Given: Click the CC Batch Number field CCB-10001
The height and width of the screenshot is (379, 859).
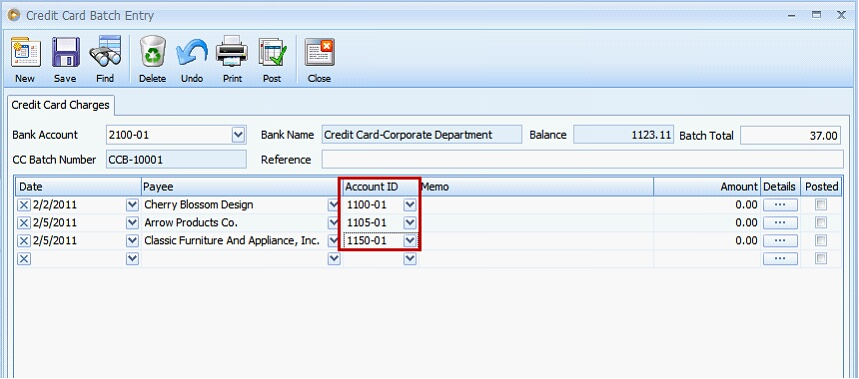Looking at the screenshot, I should 176,160.
